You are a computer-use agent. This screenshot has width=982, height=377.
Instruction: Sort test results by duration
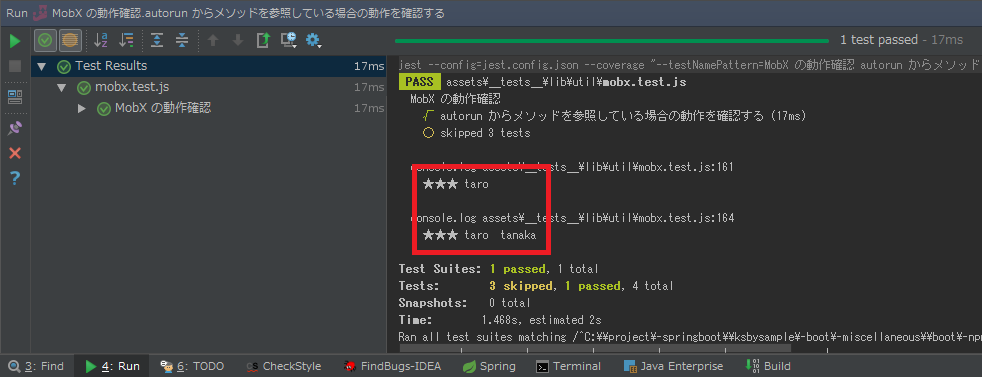[126, 41]
